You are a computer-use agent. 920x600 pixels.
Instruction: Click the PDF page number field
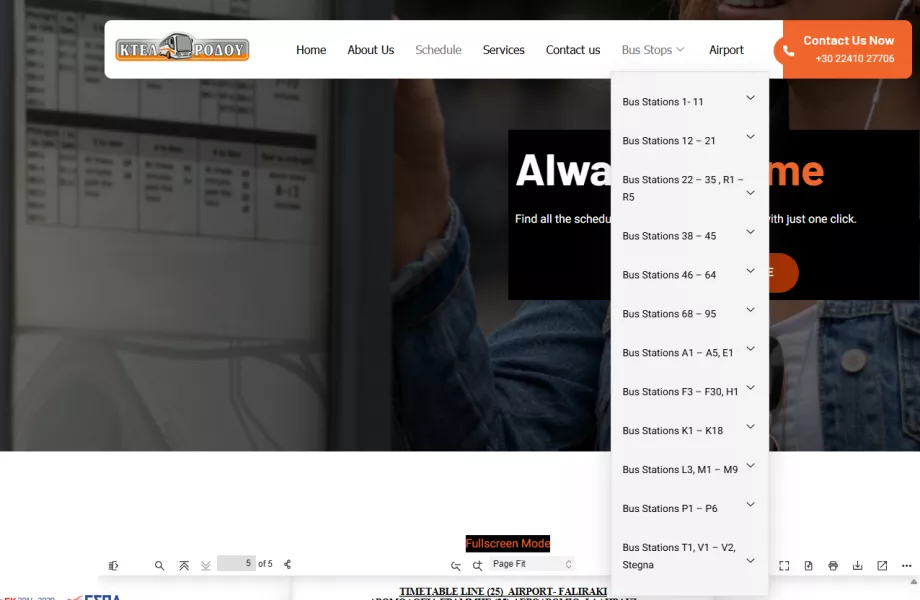tap(236, 564)
